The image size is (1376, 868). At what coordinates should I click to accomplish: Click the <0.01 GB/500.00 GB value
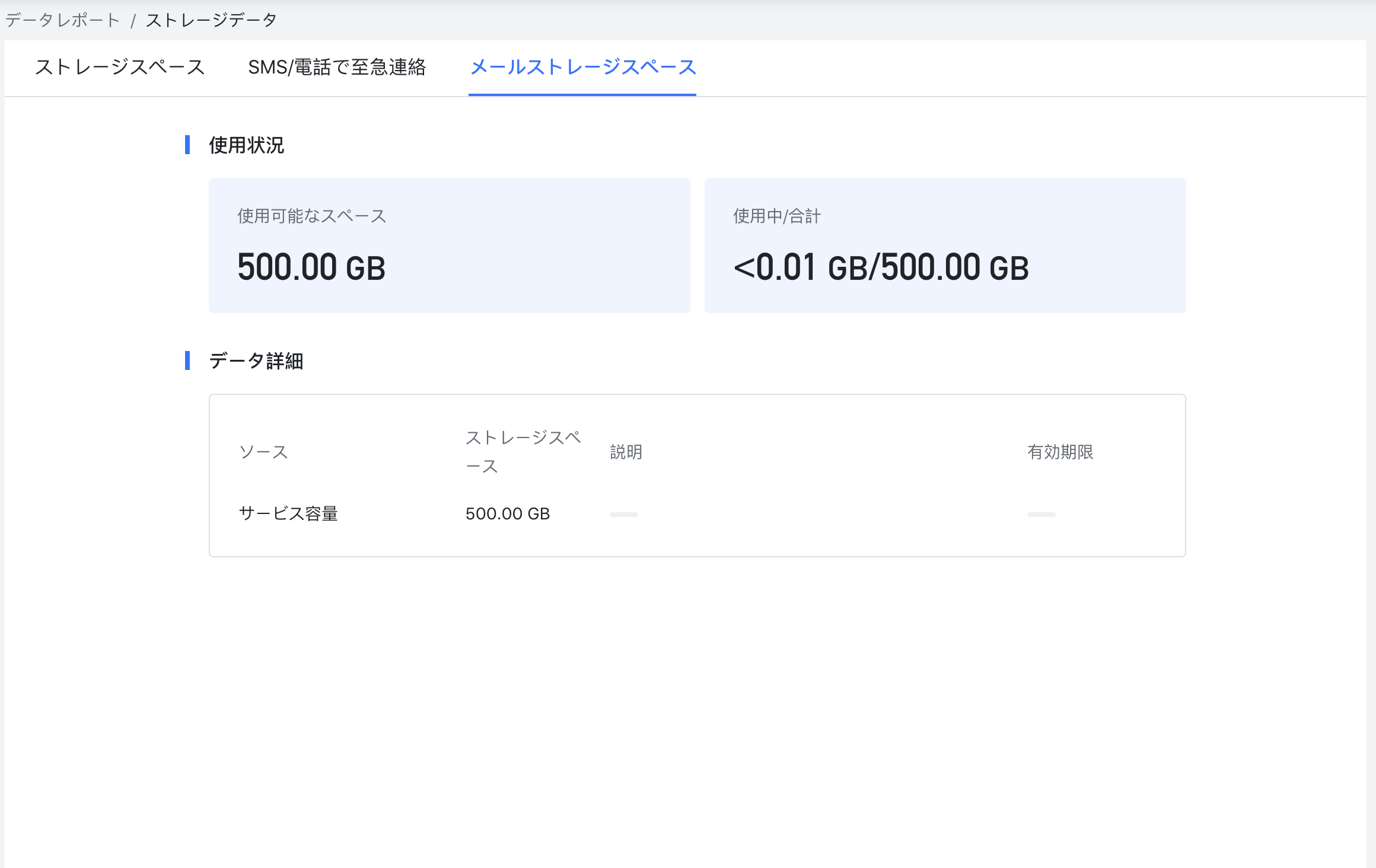pyautogui.click(x=881, y=267)
